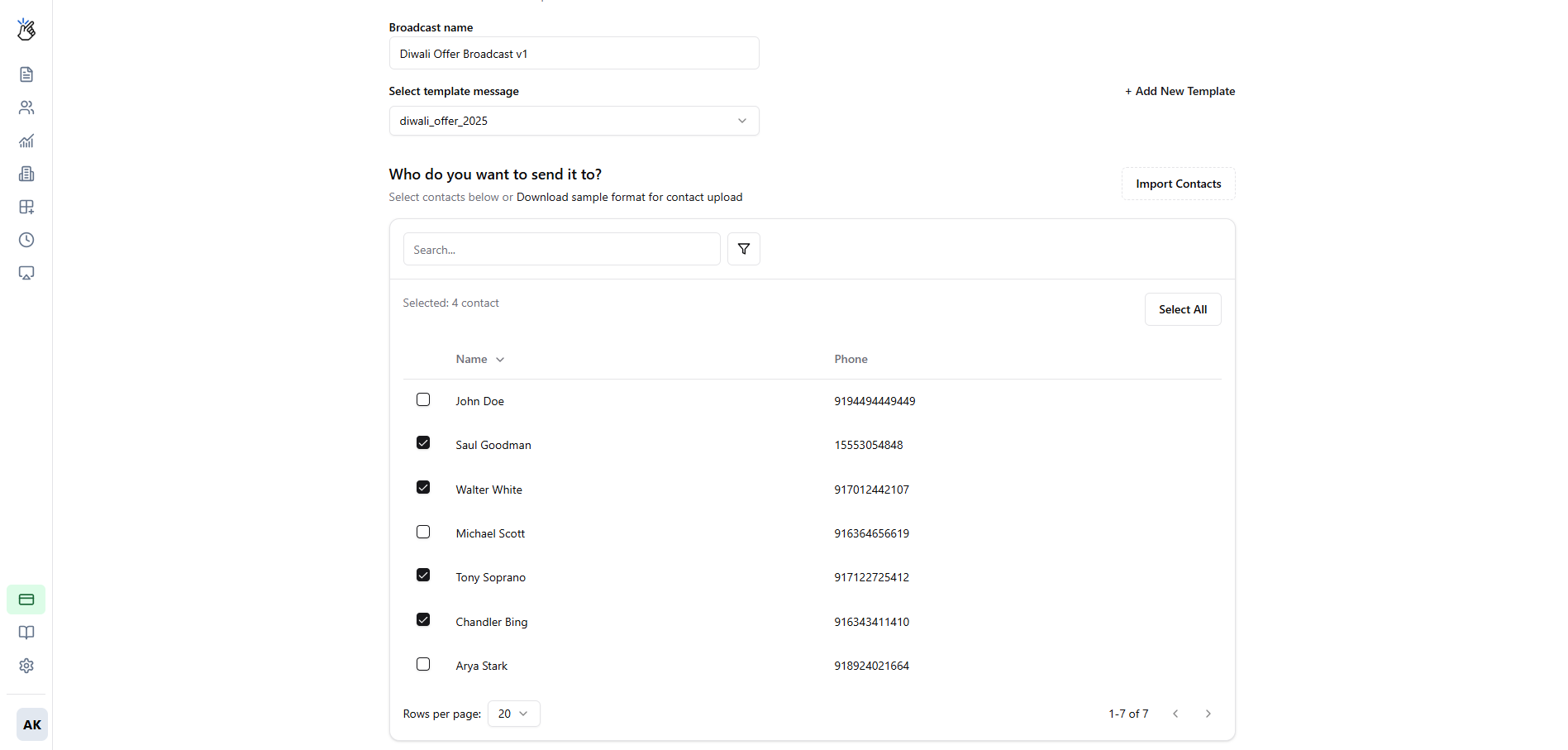Viewport: 1568px width, 750px height.
Task: Click the Select All button
Action: [1182, 308]
